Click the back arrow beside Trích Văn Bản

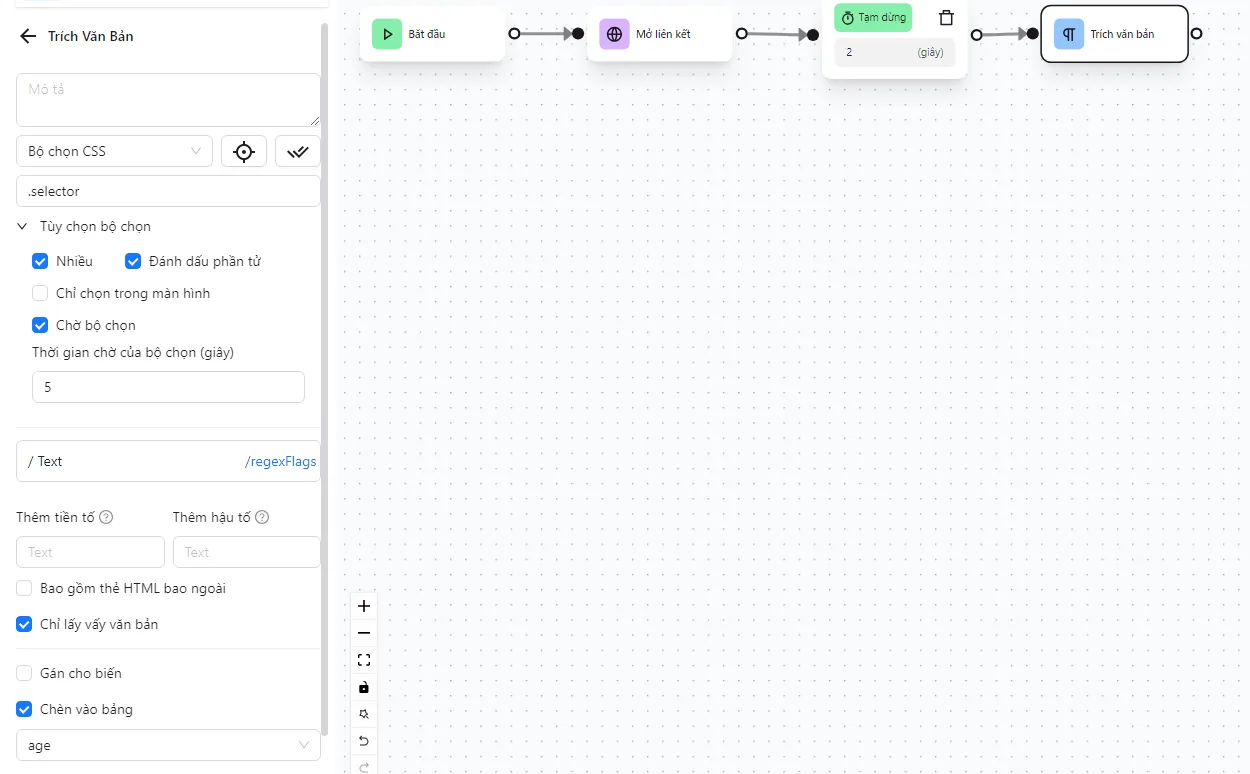(27, 36)
